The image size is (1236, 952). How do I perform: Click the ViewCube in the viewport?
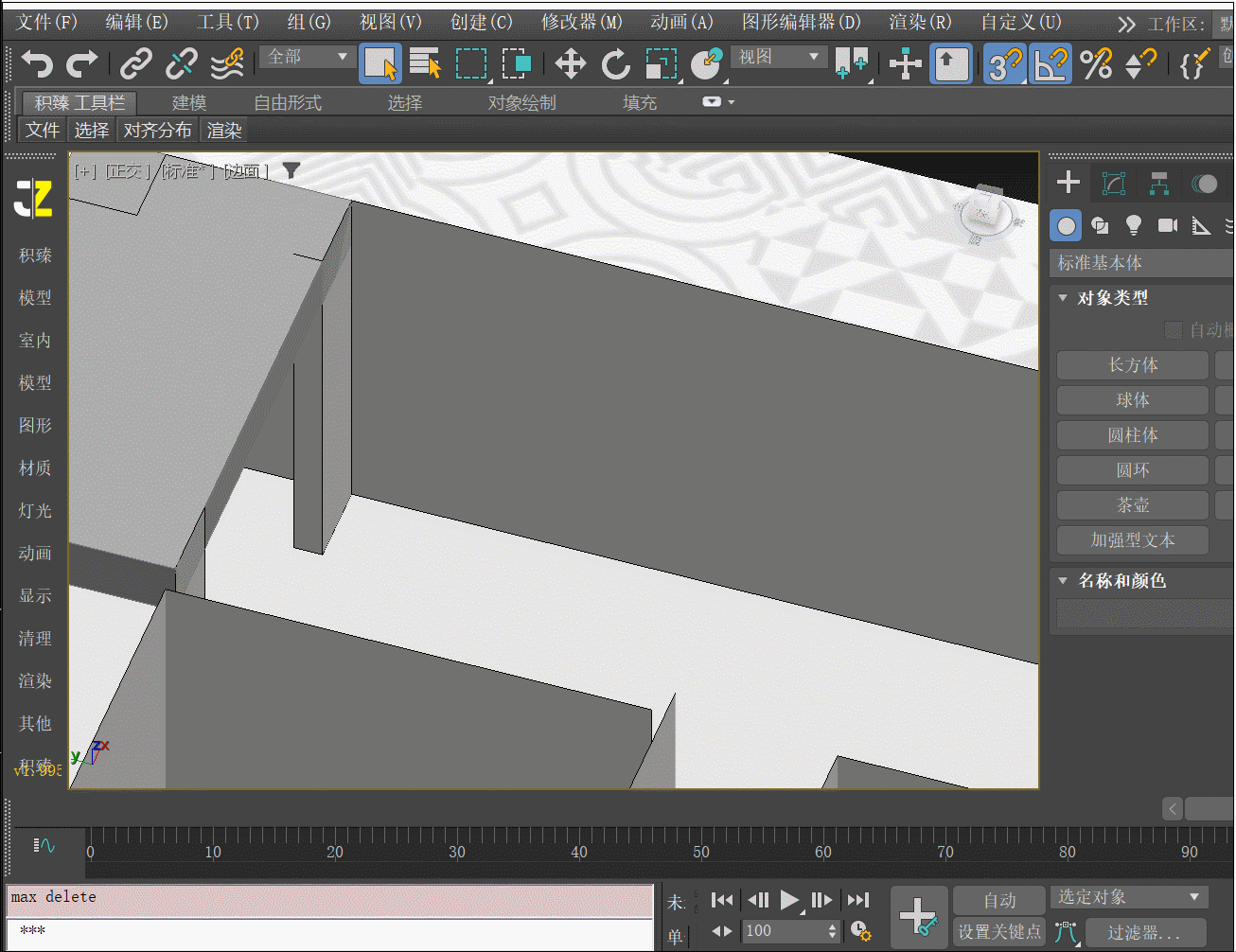click(986, 213)
